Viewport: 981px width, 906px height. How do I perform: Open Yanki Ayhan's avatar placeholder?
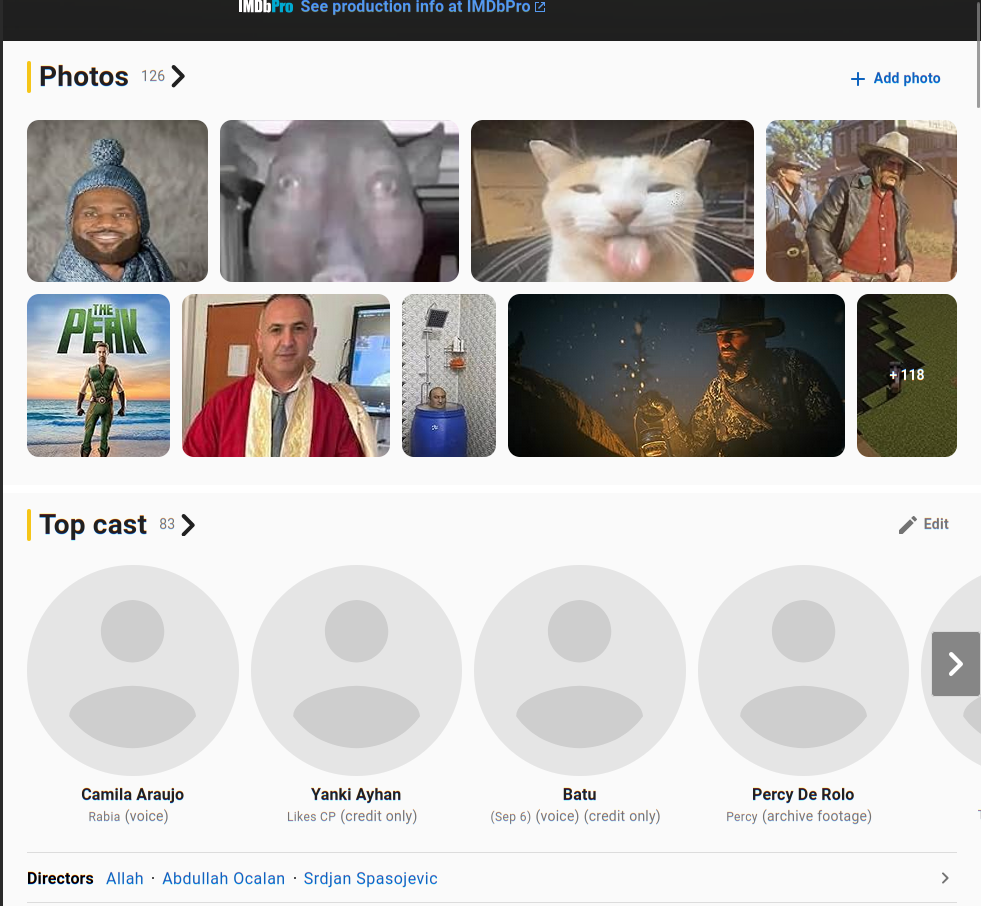356,670
